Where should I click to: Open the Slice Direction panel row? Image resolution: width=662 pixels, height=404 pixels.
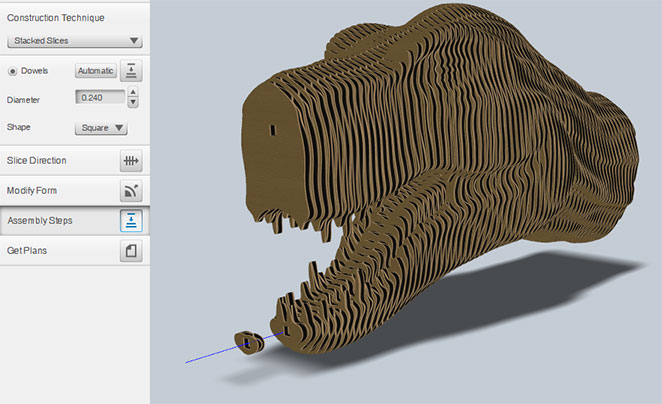(x=75, y=160)
